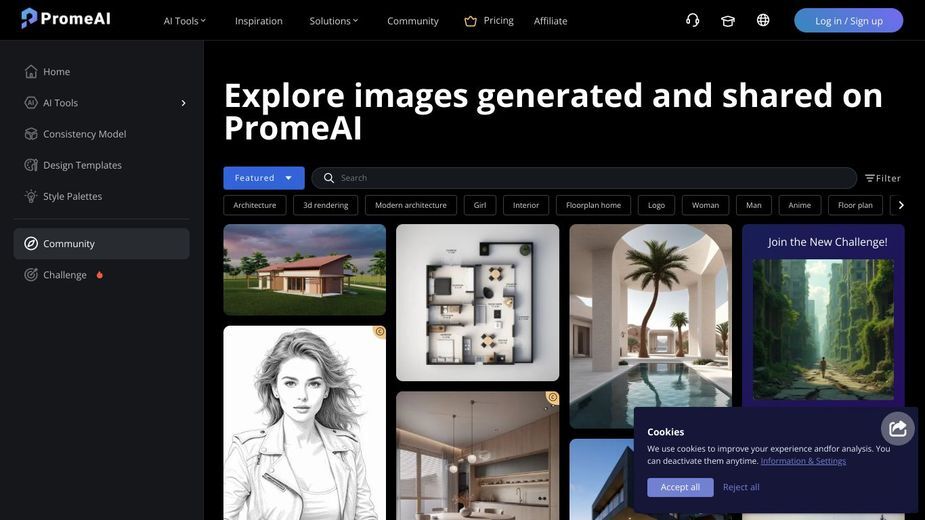Filter by Man tag
The width and height of the screenshot is (925, 520).
pyautogui.click(x=753, y=205)
